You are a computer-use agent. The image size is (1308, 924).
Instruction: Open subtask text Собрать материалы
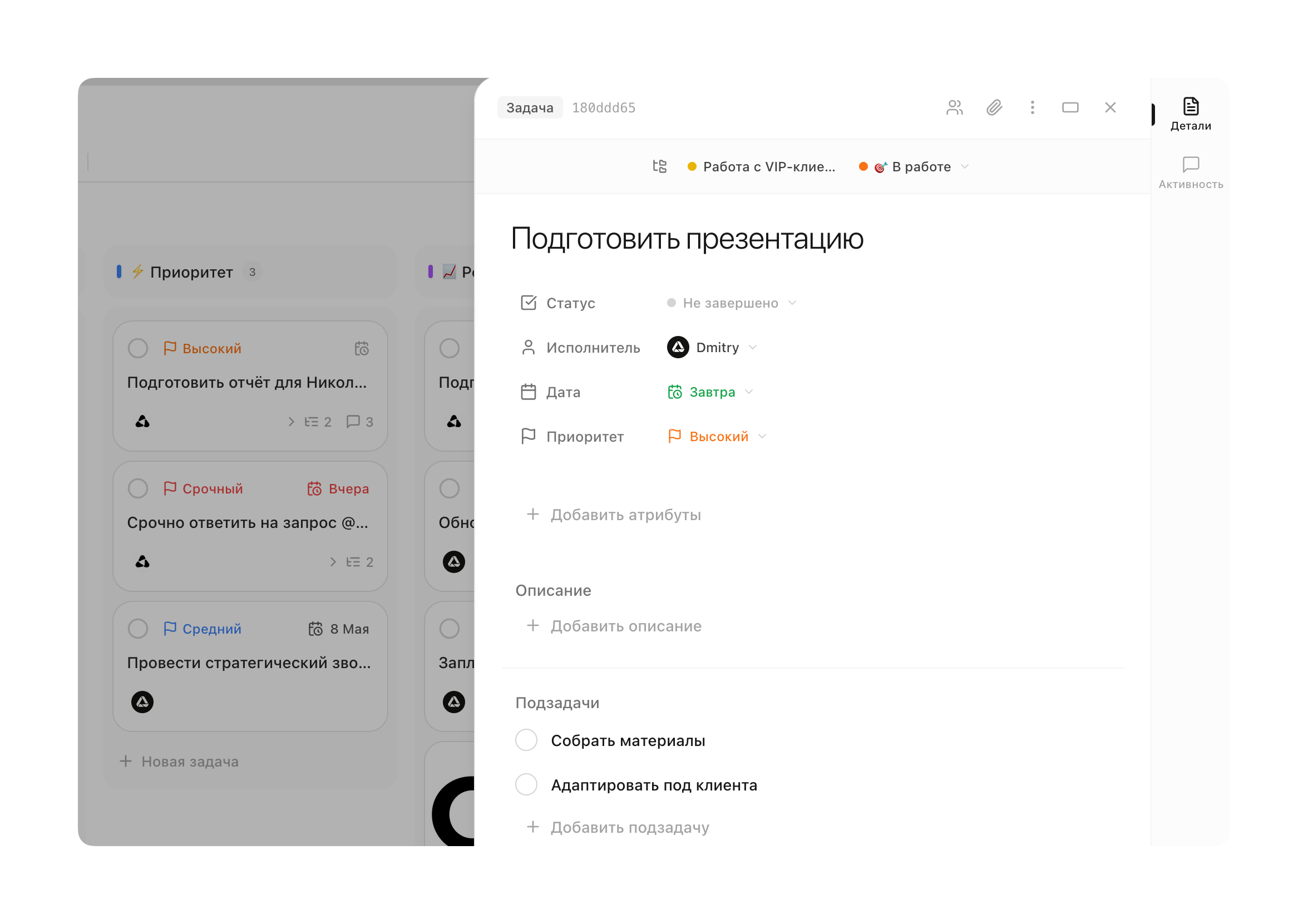(628, 740)
